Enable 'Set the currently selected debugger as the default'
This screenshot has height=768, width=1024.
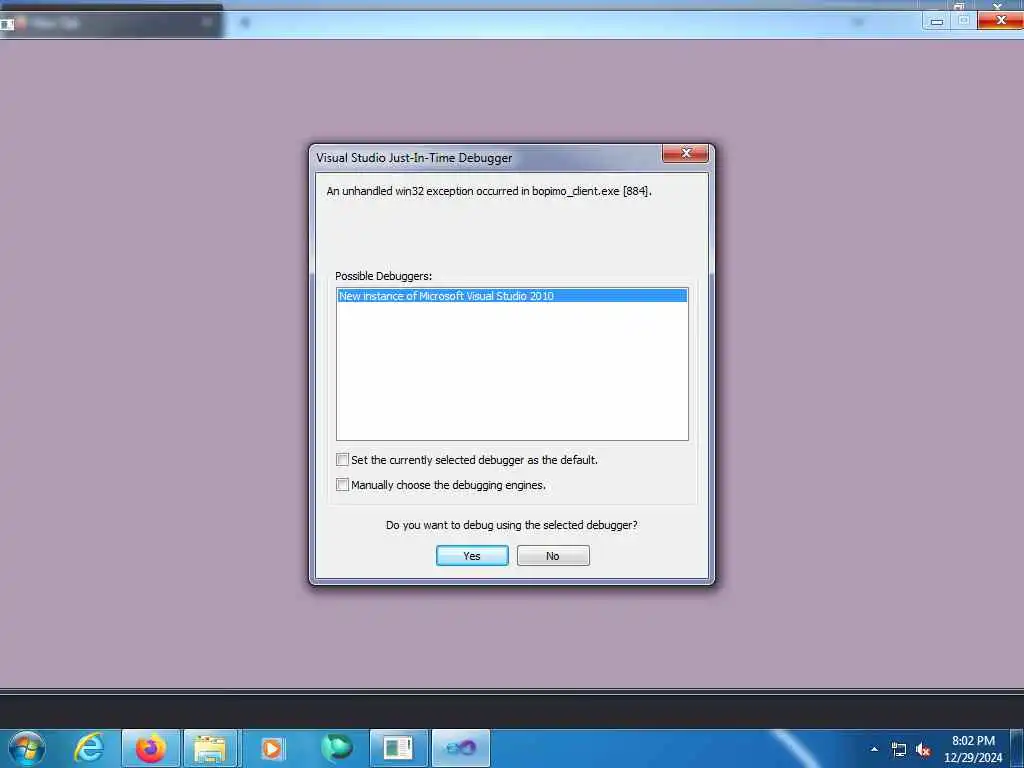pyautogui.click(x=342, y=460)
